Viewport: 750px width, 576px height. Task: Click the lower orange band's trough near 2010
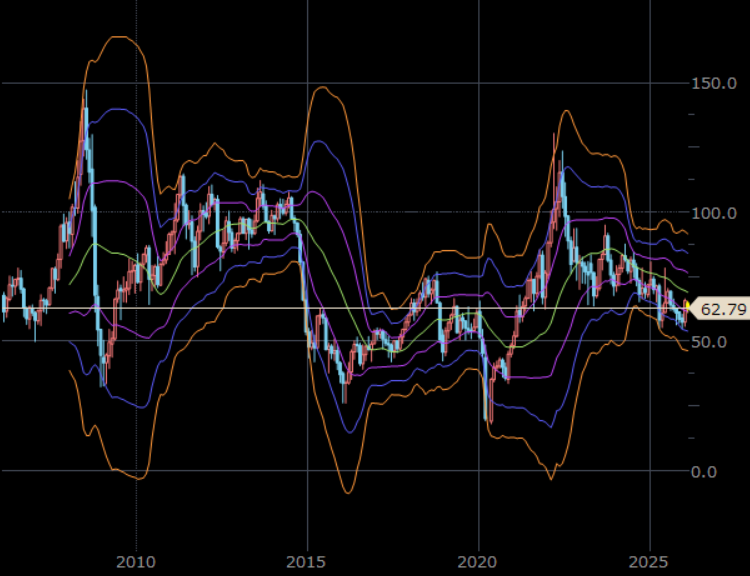[138, 478]
